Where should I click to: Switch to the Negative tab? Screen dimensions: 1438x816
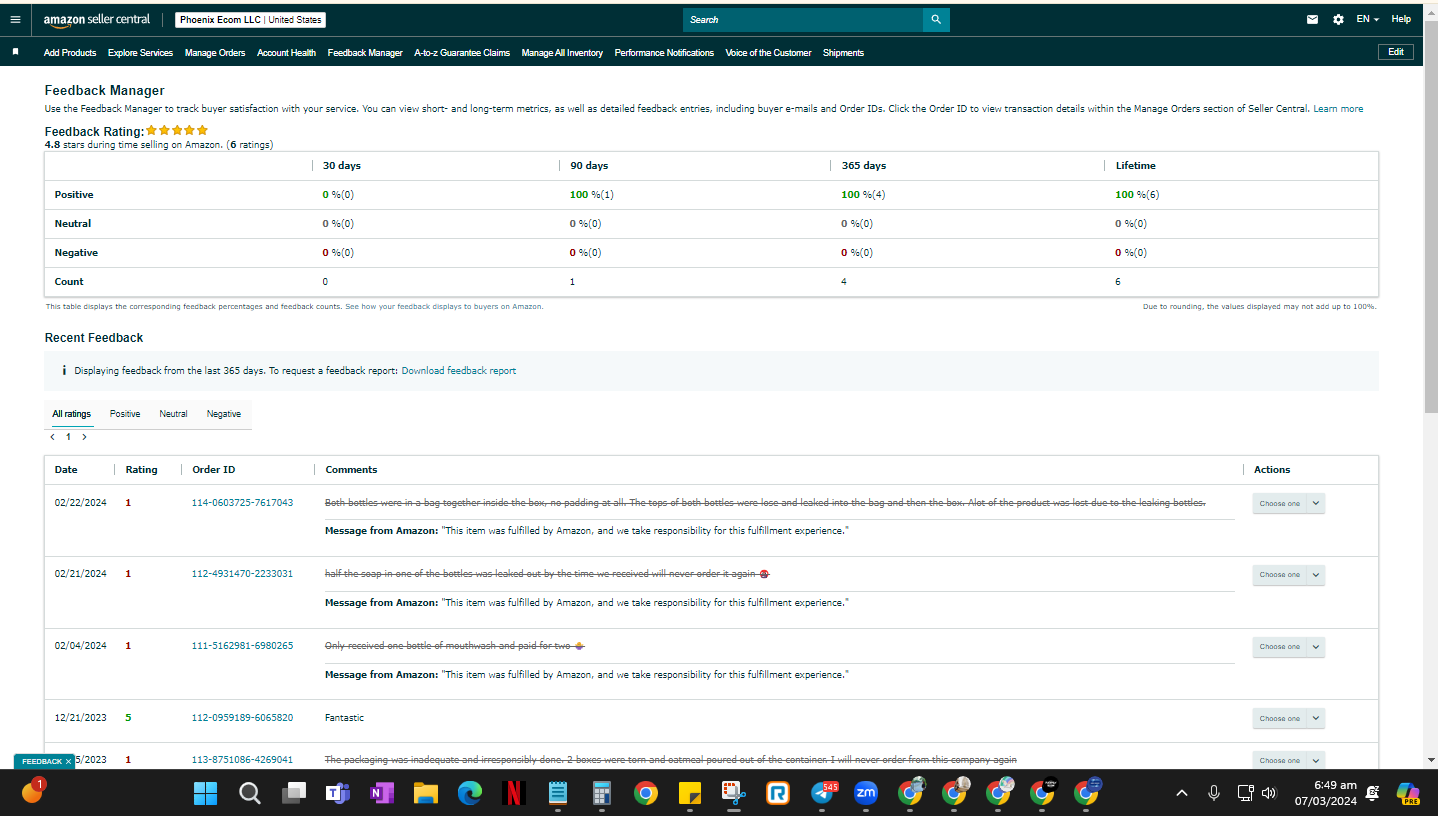[x=224, y=414]
